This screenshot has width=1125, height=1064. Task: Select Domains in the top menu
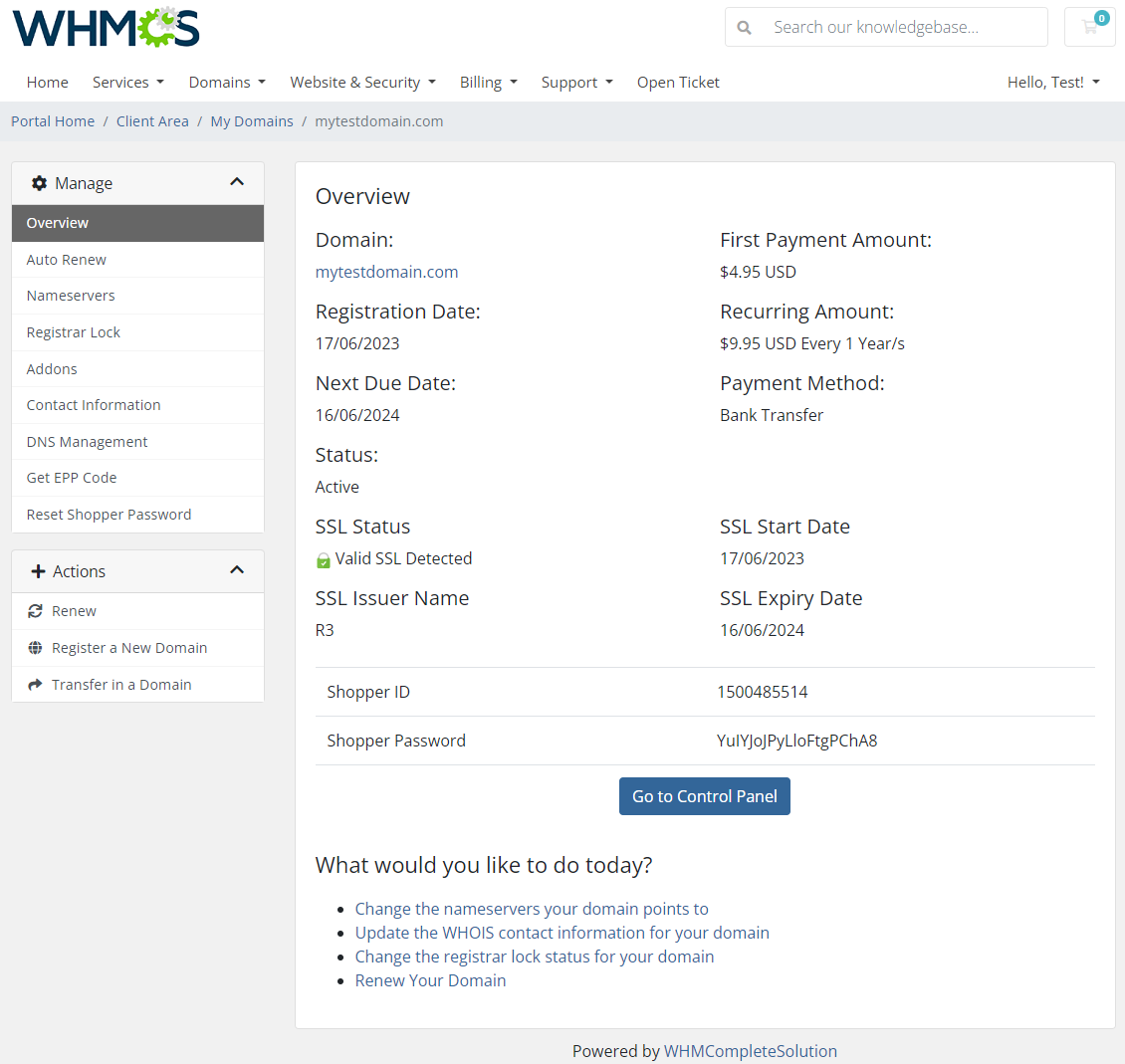click(226, 82)
